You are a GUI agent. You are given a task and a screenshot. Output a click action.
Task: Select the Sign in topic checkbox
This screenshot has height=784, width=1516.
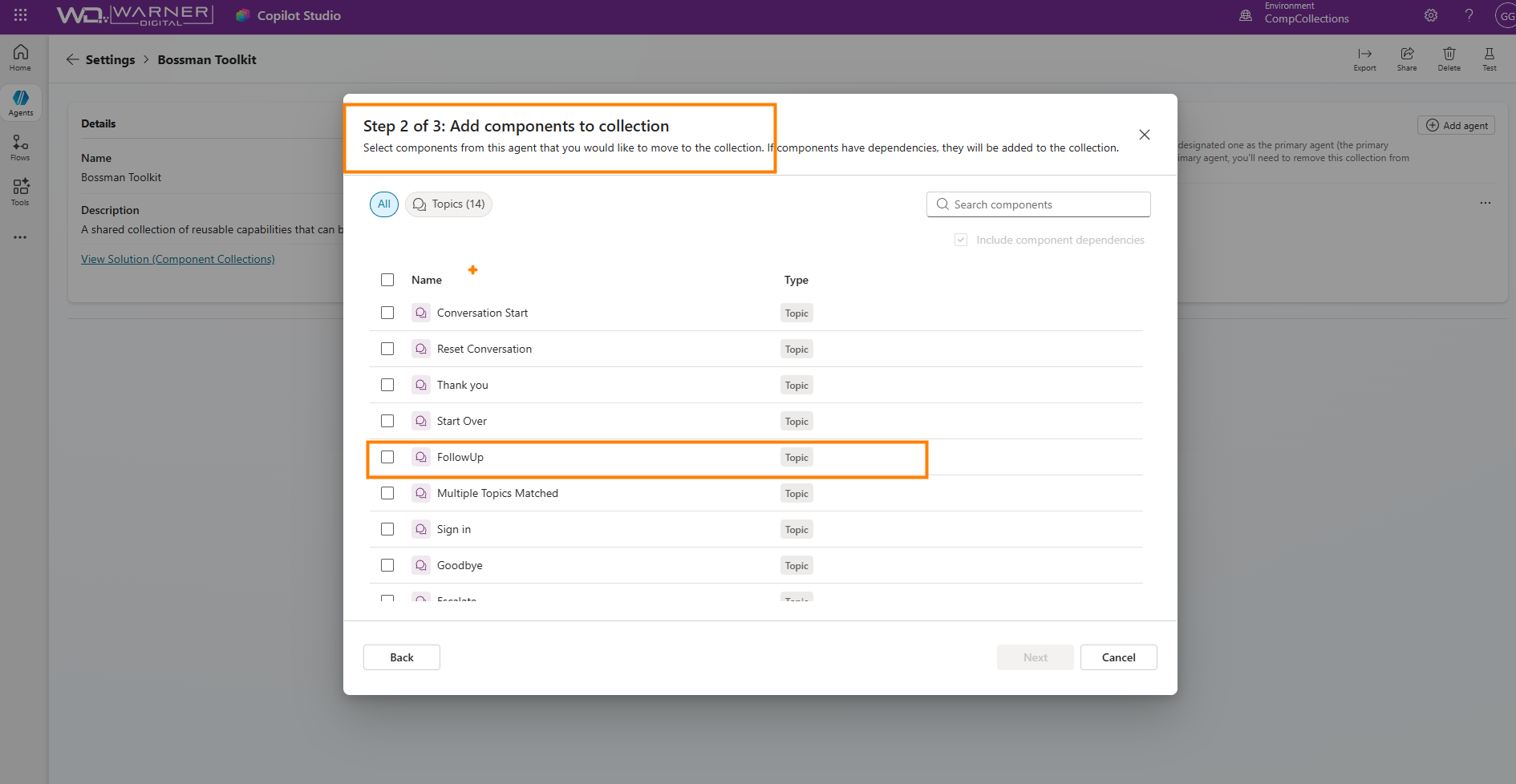click(x=387, y=529)
